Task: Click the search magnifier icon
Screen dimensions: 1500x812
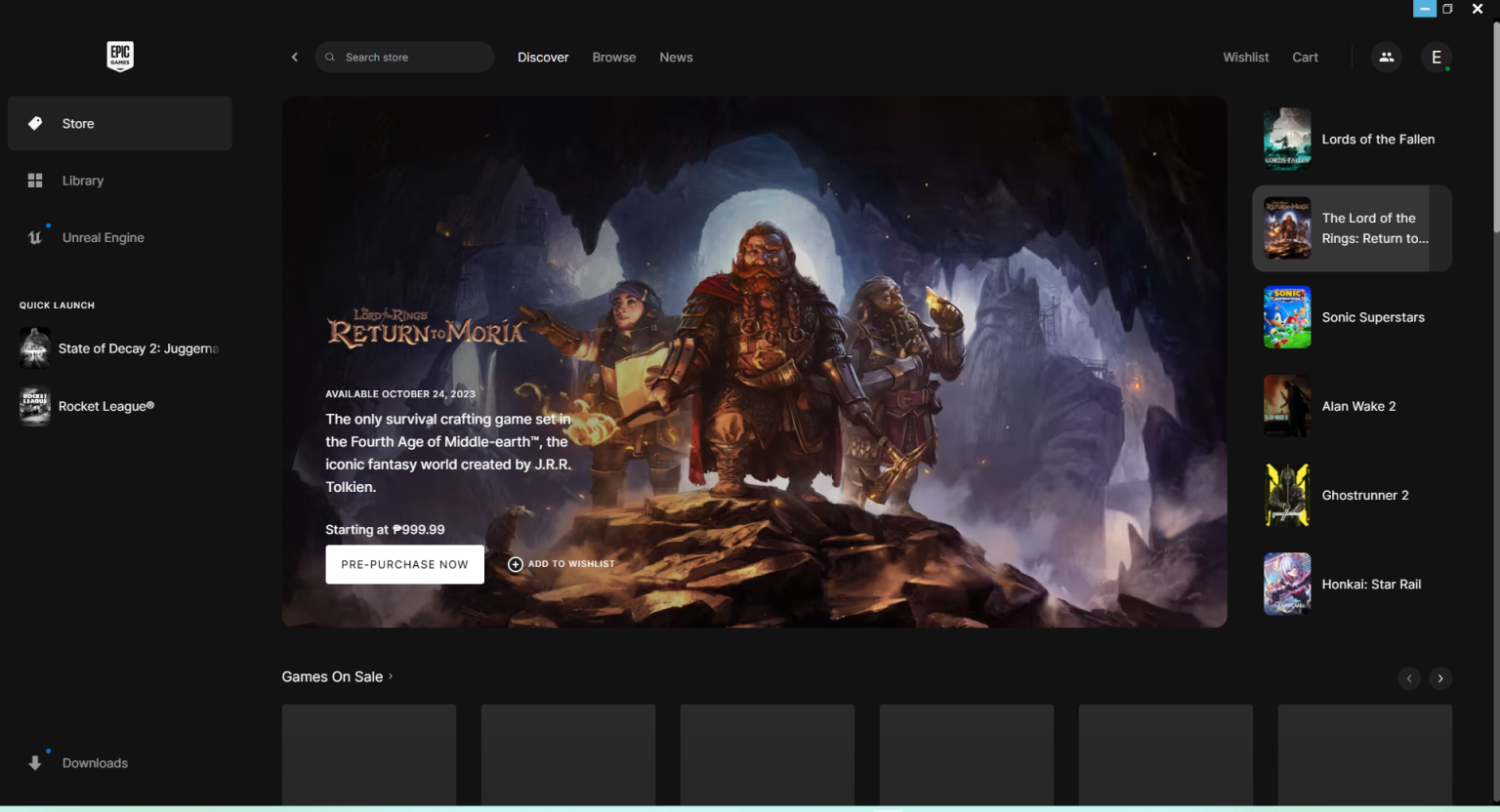Action: [330, 57]
